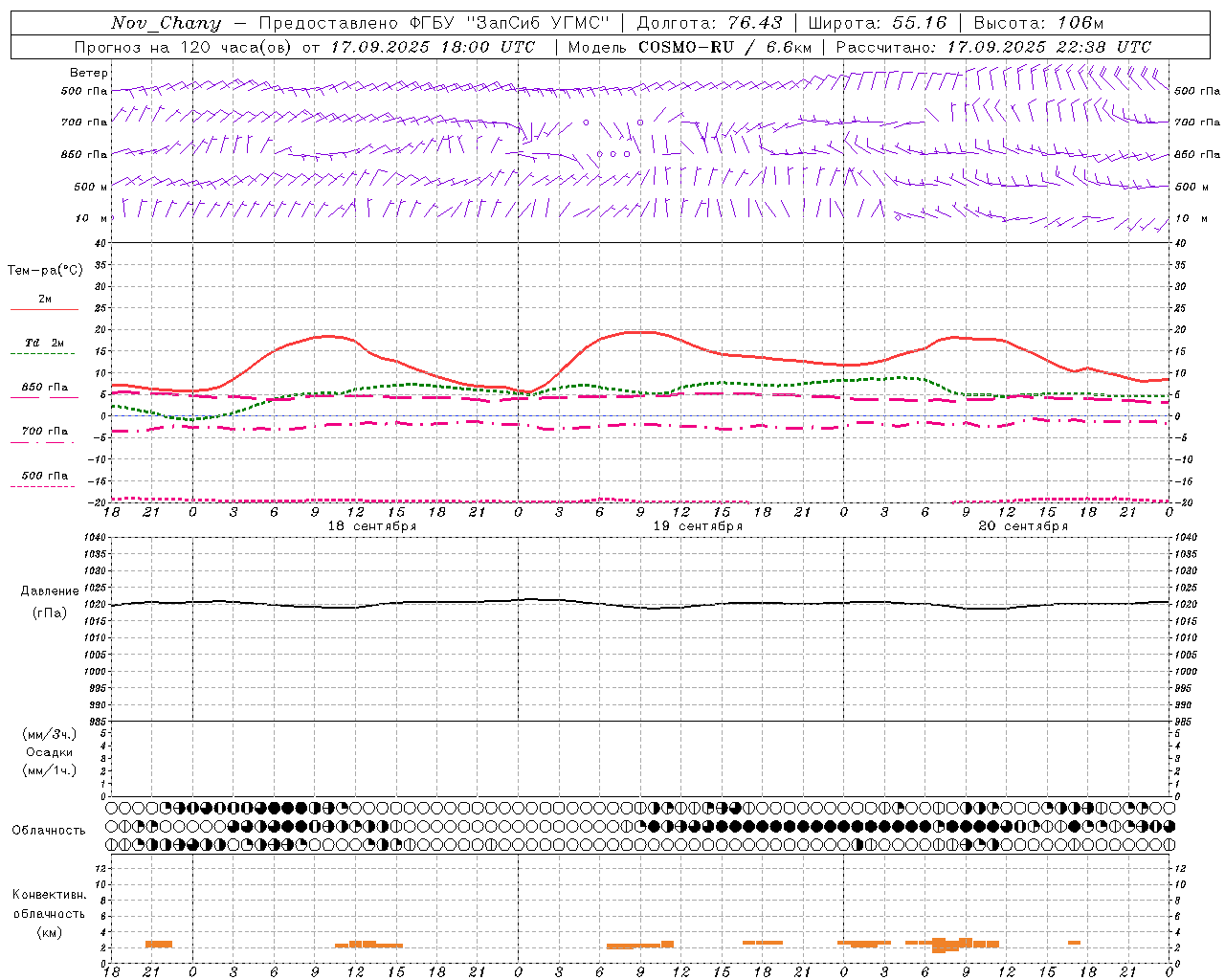
Task: Click the 700 гПа temperature legend entry
Action: (45, 431)
